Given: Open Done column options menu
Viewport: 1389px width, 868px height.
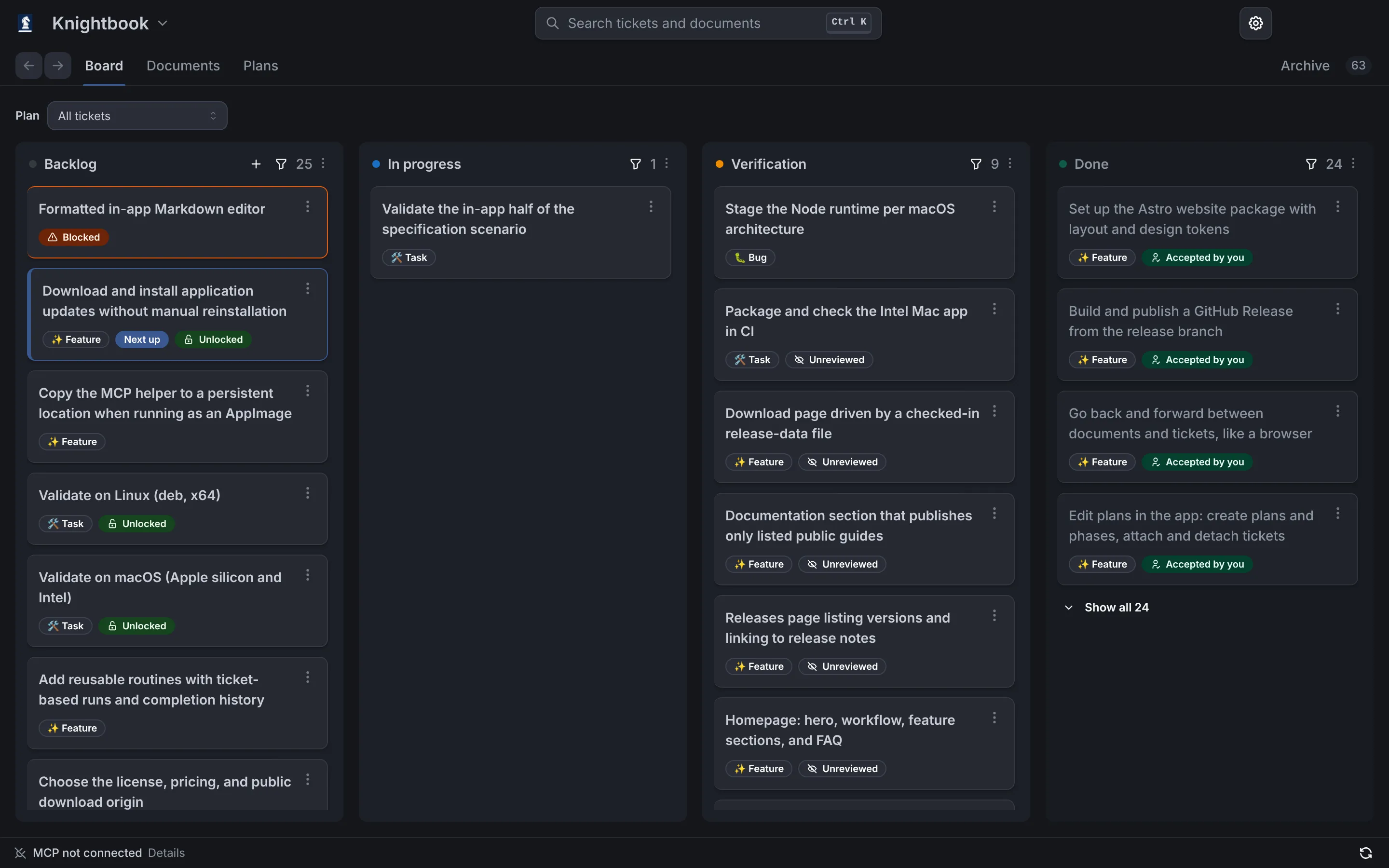Looking at the screenshot, I should point(1353,163).
